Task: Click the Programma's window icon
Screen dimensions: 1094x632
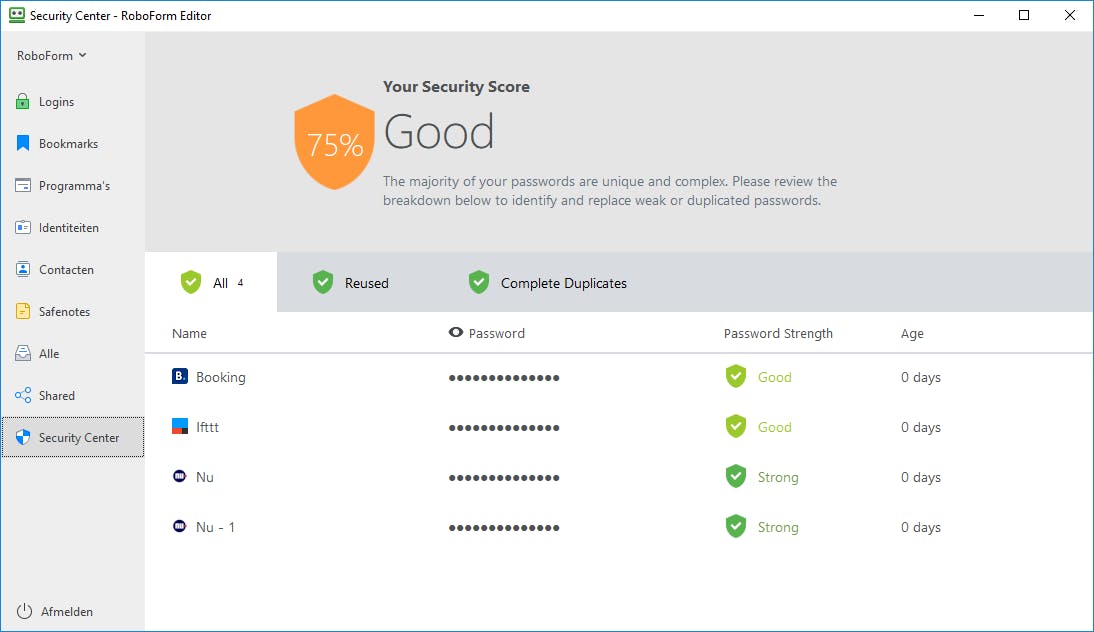Action: tap(22, 186)
